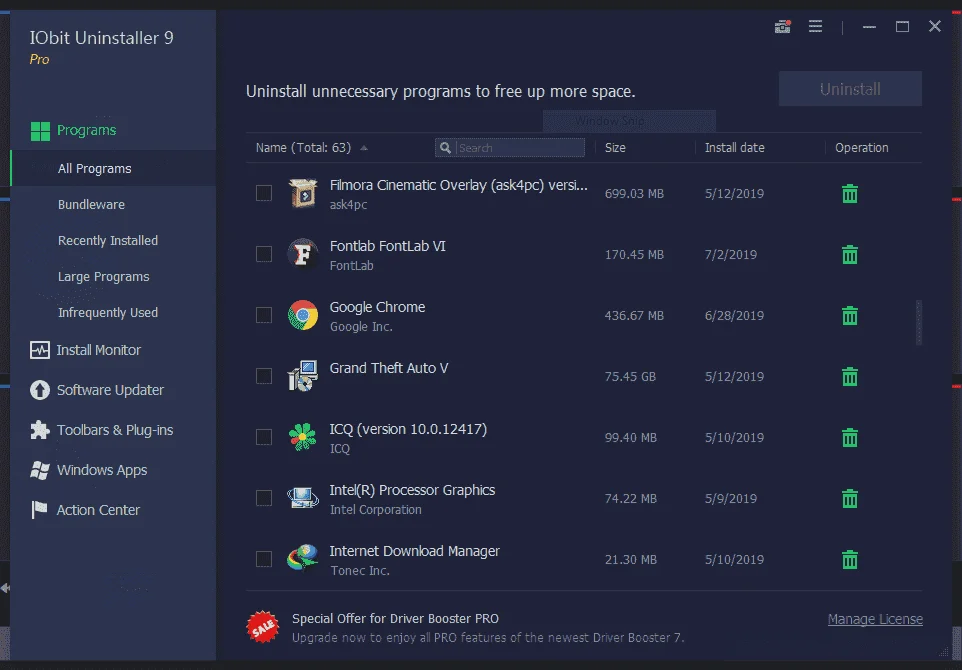Viewport: 962px width, 670px height.
Task: Click the Filmora Cinematic Overlay box icon
Action: pyautogui.click(x=303, y=193)
